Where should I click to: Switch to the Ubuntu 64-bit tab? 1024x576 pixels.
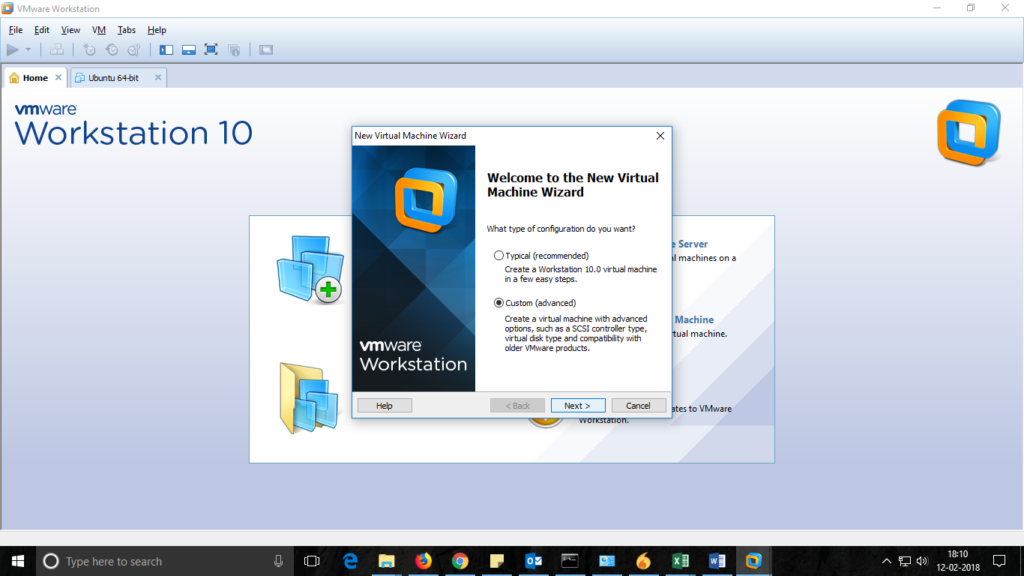click(x=113, y=78)
